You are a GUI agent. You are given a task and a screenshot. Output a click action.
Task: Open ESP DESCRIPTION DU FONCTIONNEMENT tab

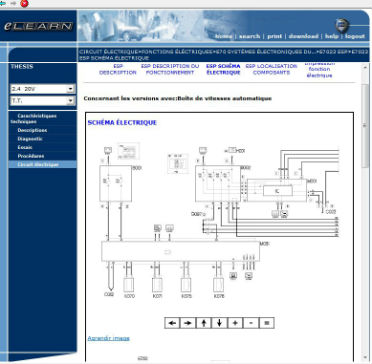click(170, 69)
